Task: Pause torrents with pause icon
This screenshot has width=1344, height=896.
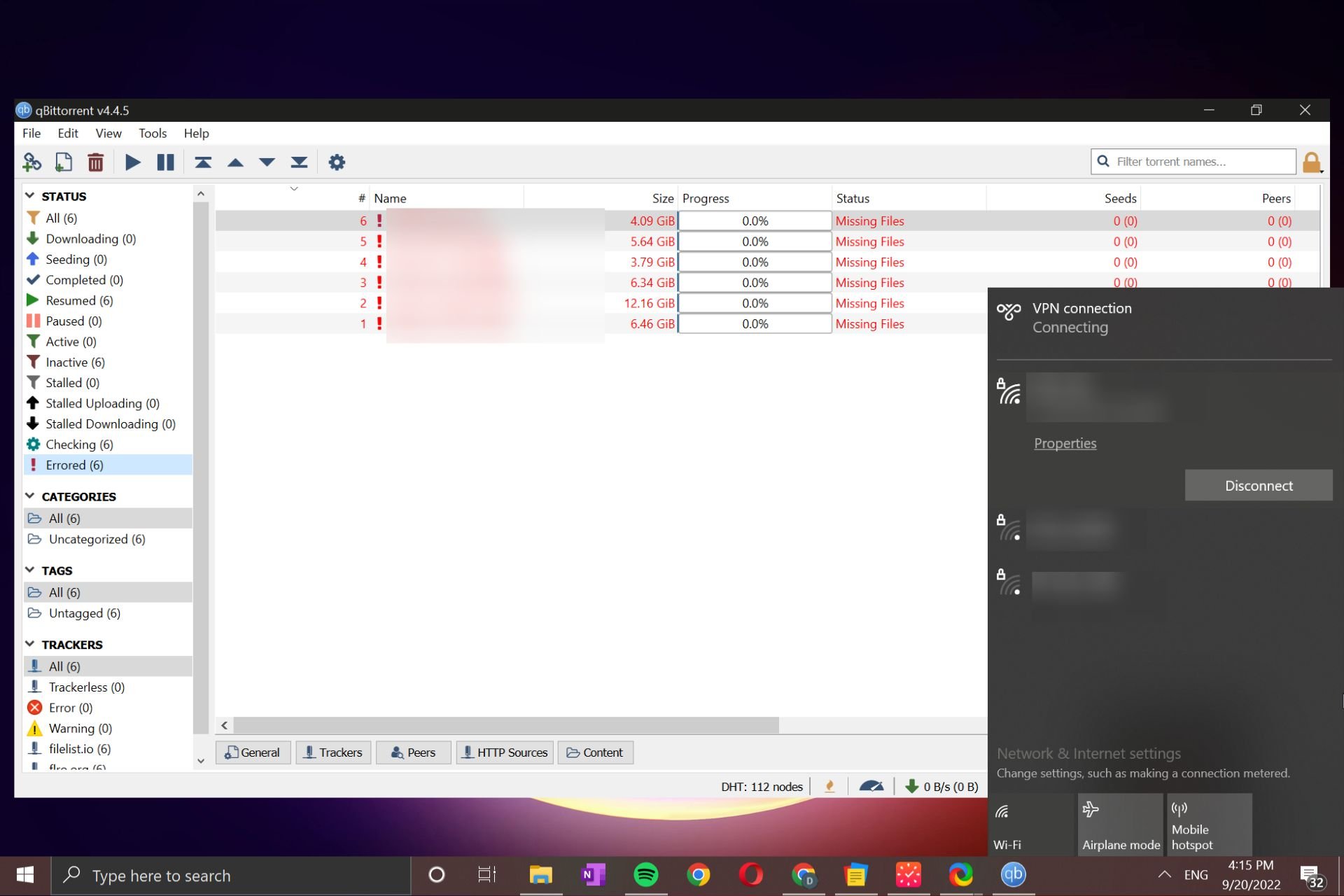Action: [x=165, y=162]
